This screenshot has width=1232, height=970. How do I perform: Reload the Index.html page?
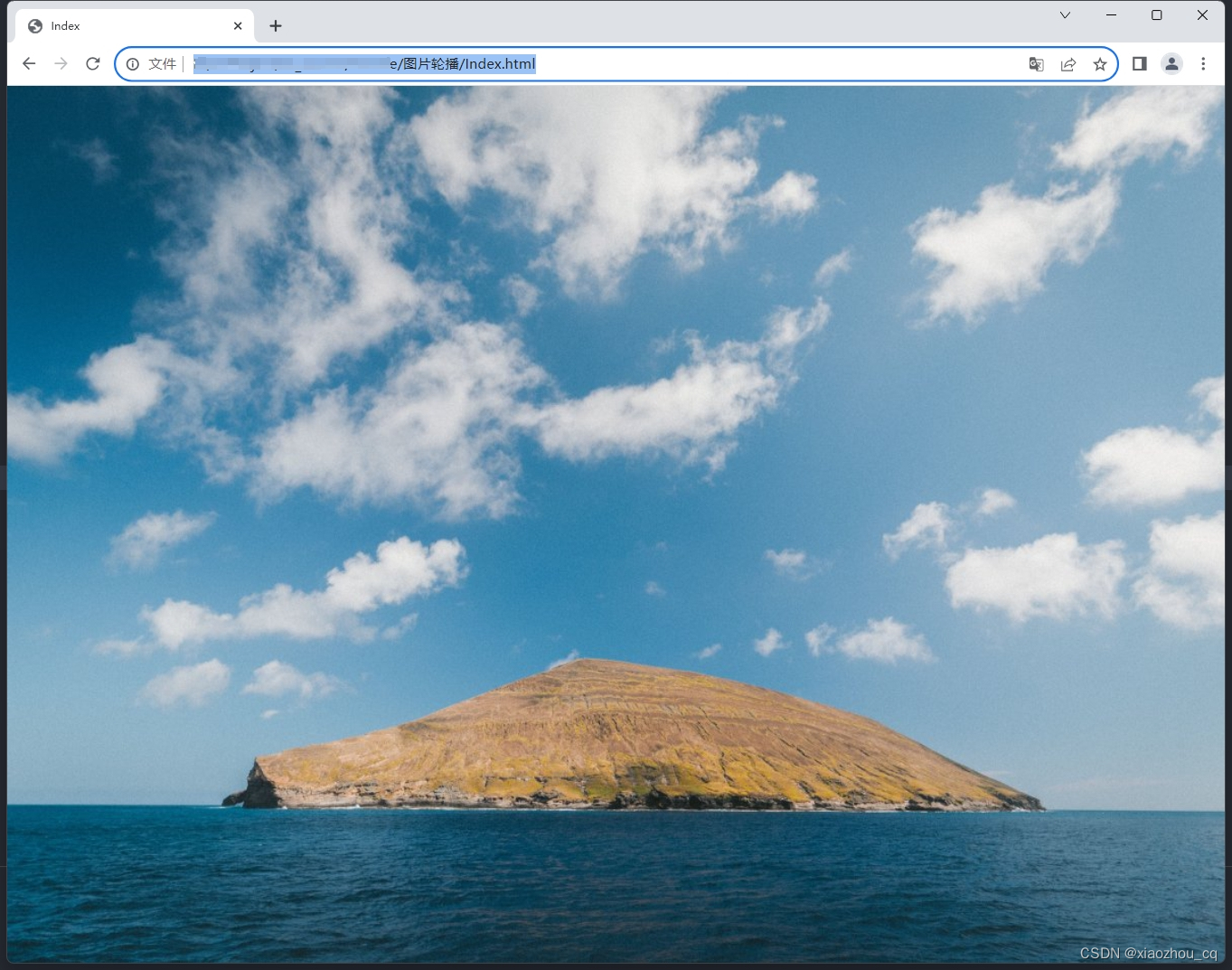click(92, 63)
